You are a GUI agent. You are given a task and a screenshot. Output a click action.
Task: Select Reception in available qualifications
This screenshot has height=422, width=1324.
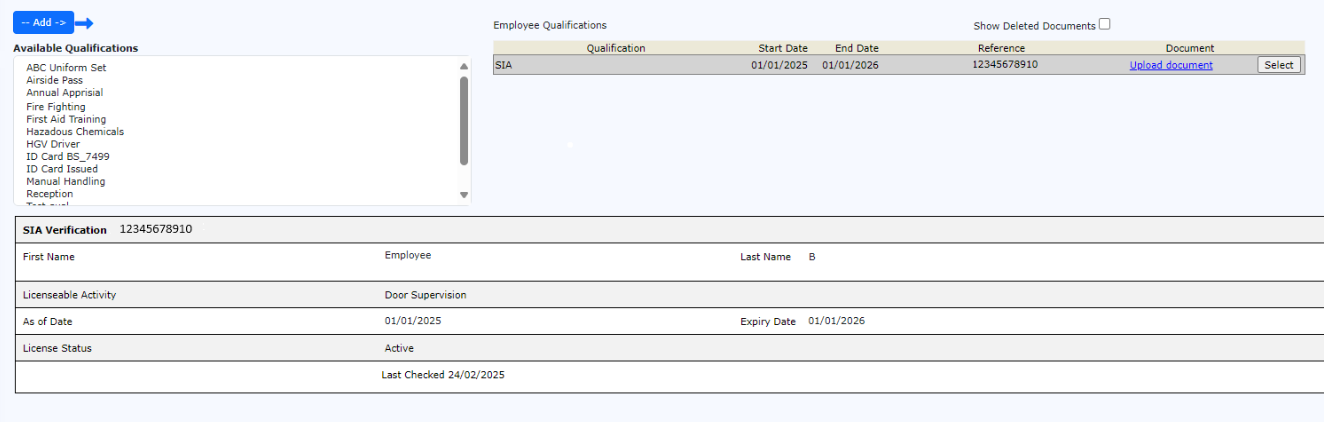point(49,194)
